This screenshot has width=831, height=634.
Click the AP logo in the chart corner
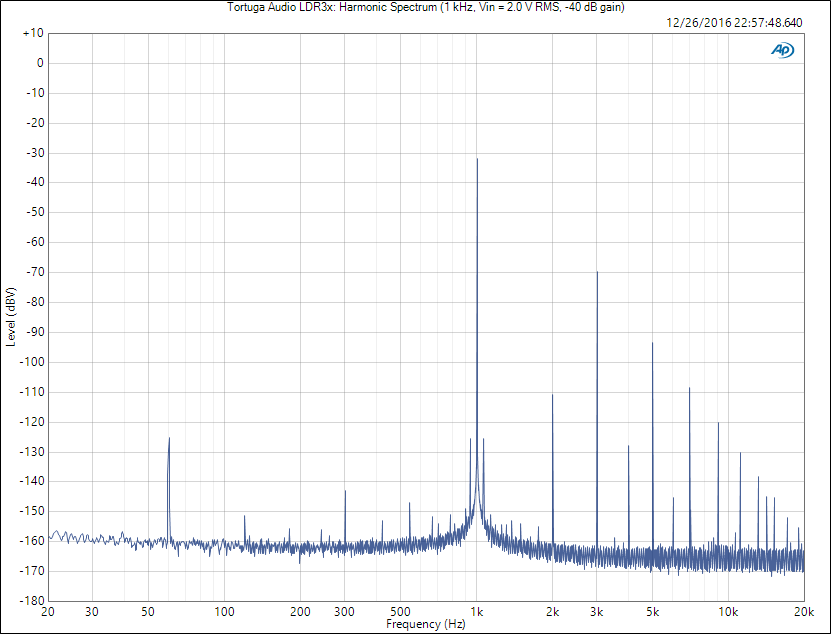coord(782,50)
